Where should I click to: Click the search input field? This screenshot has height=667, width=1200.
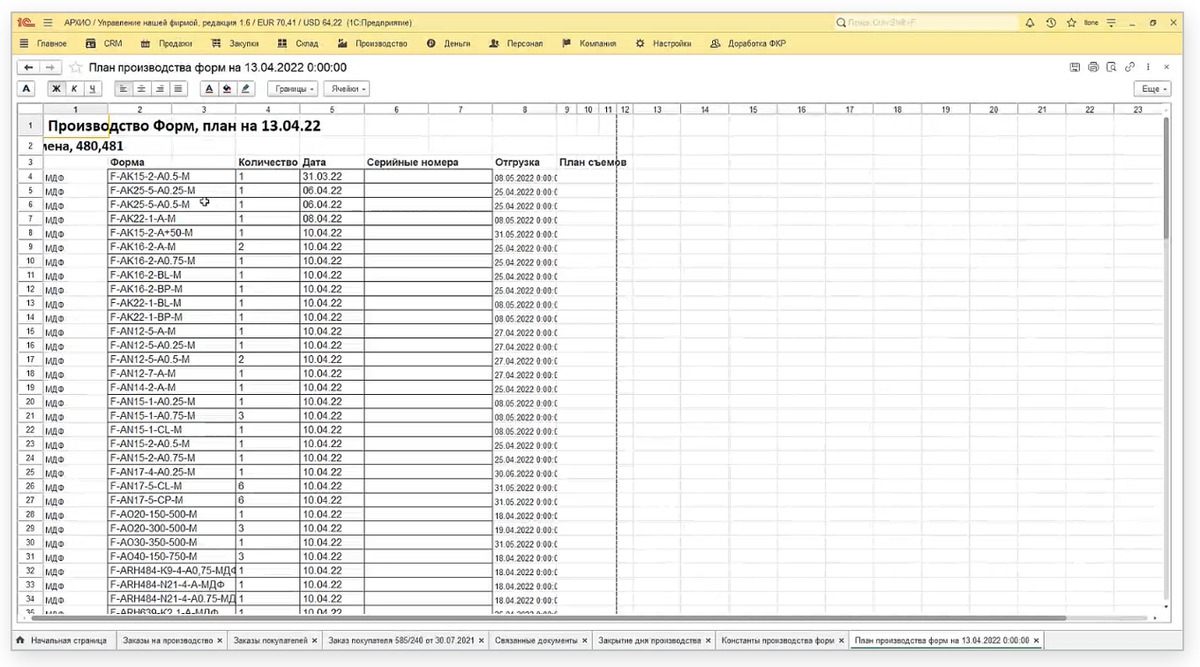(920, 22)
